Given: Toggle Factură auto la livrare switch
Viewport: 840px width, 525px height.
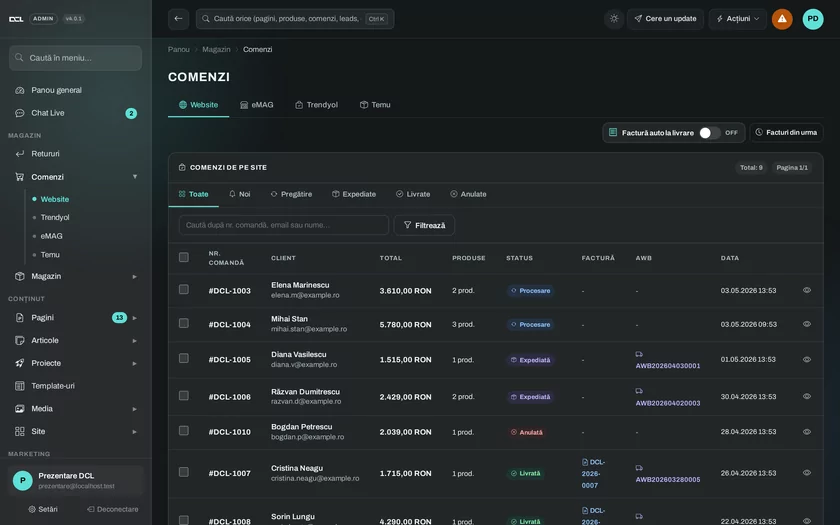Looking at the screenshot, I should pos(710,133).
